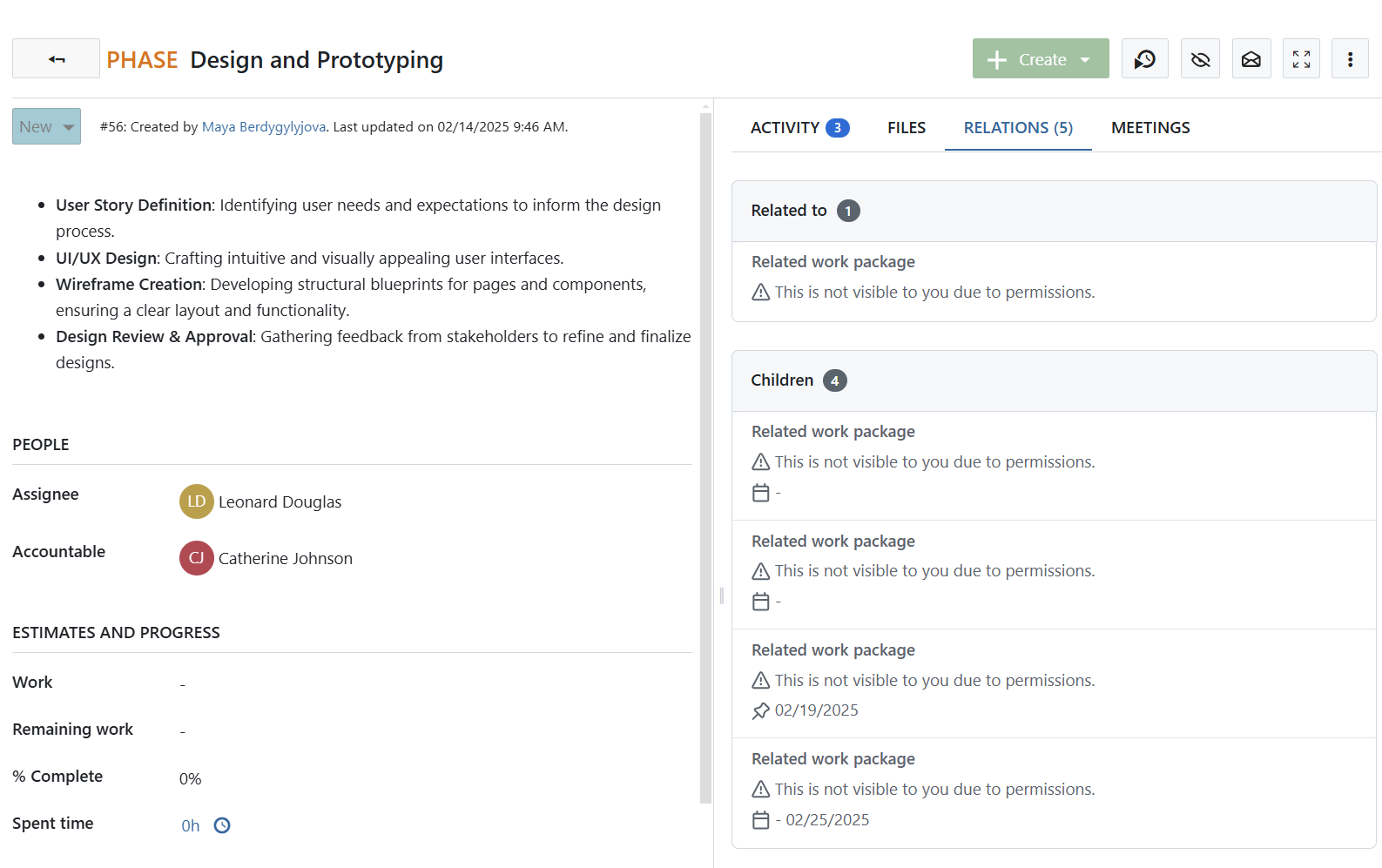Toggle the unwatch work package eye icon
1382x868 pixels.
click(1200, 59)
